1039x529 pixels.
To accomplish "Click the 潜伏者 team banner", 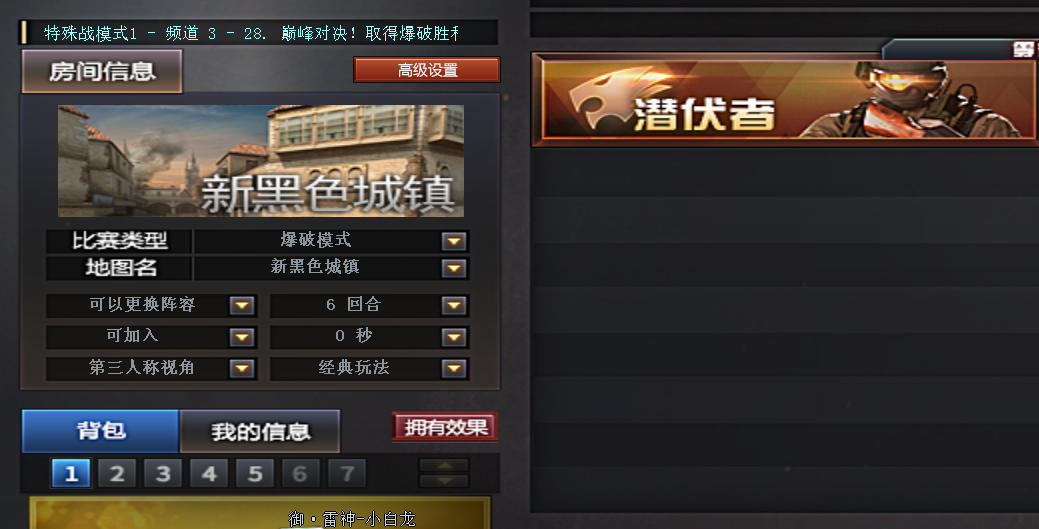I will 786,99.
